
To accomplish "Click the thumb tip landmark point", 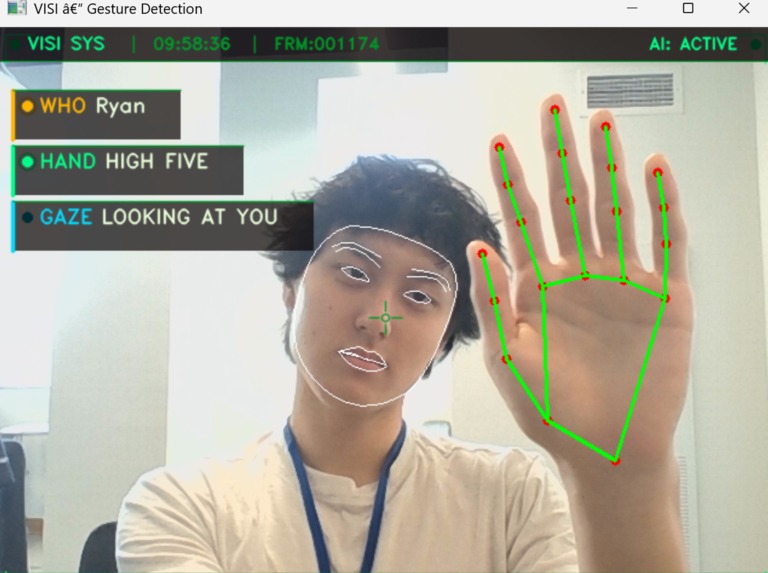I will (482, 253).
